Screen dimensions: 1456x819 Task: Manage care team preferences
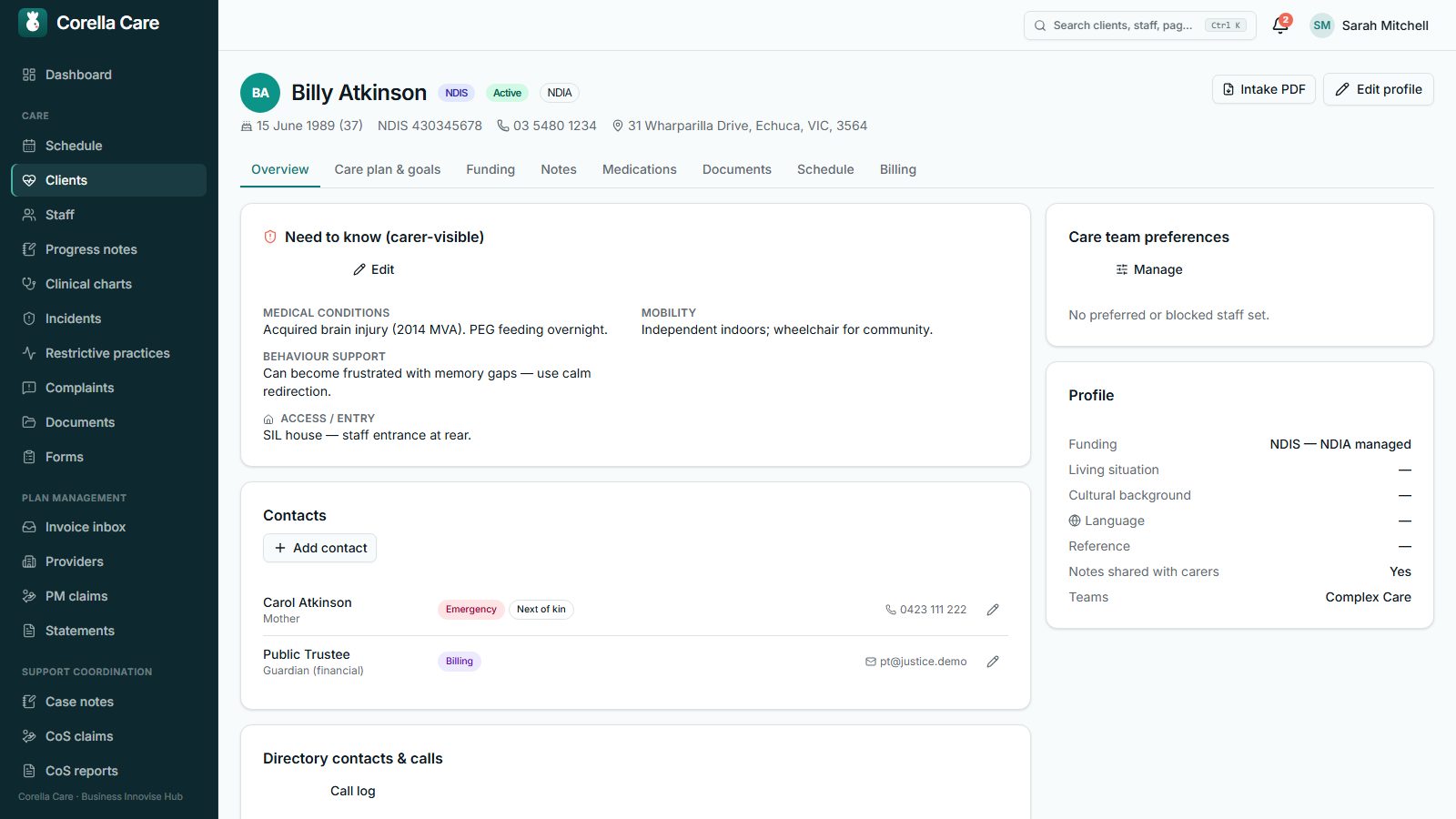1149,269
